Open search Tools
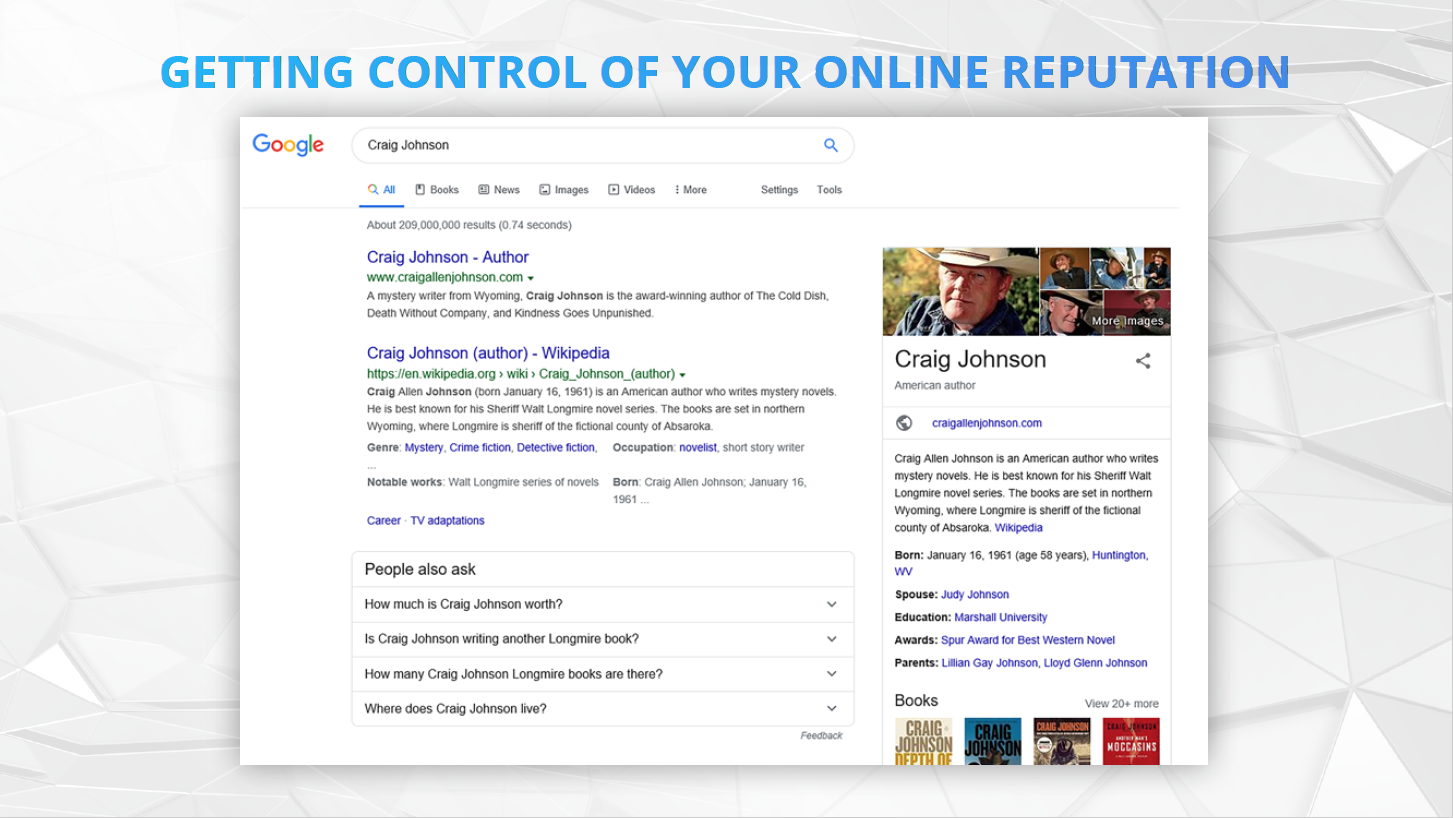This screenshot has height=818, width=1453. [x=829, y=190]
